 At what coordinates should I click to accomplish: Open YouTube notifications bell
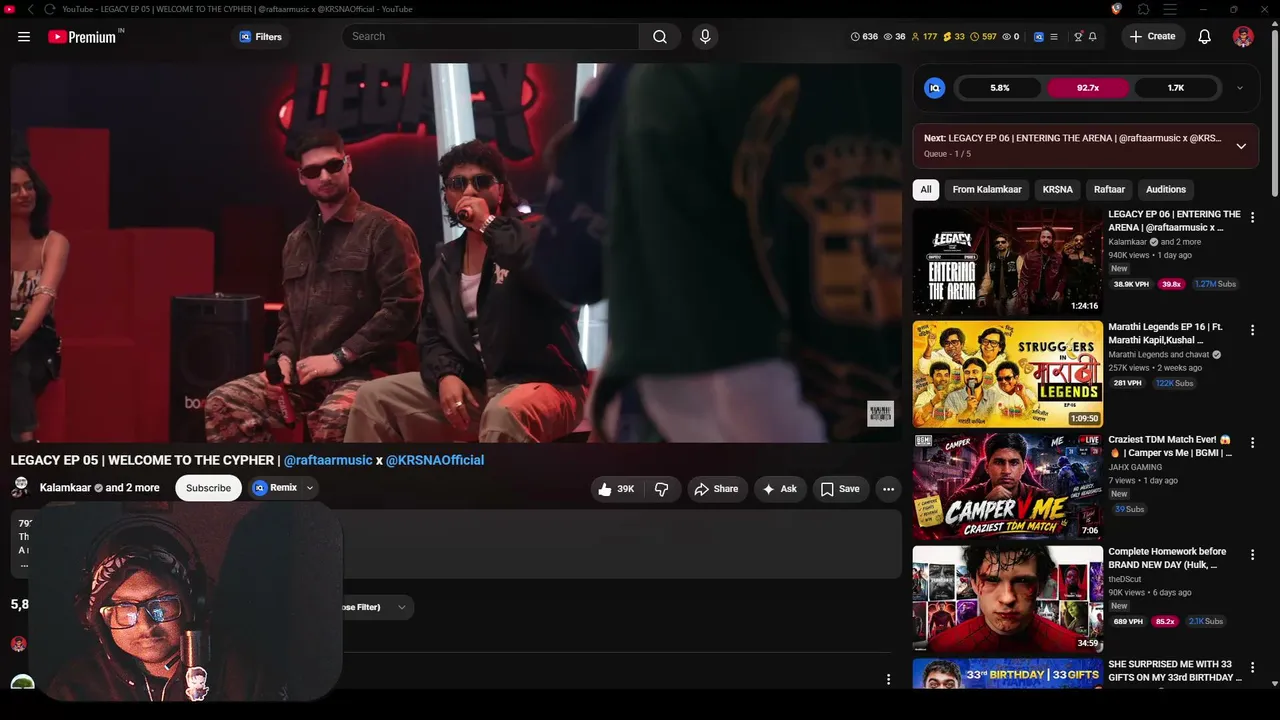(x=1205, y=37)
